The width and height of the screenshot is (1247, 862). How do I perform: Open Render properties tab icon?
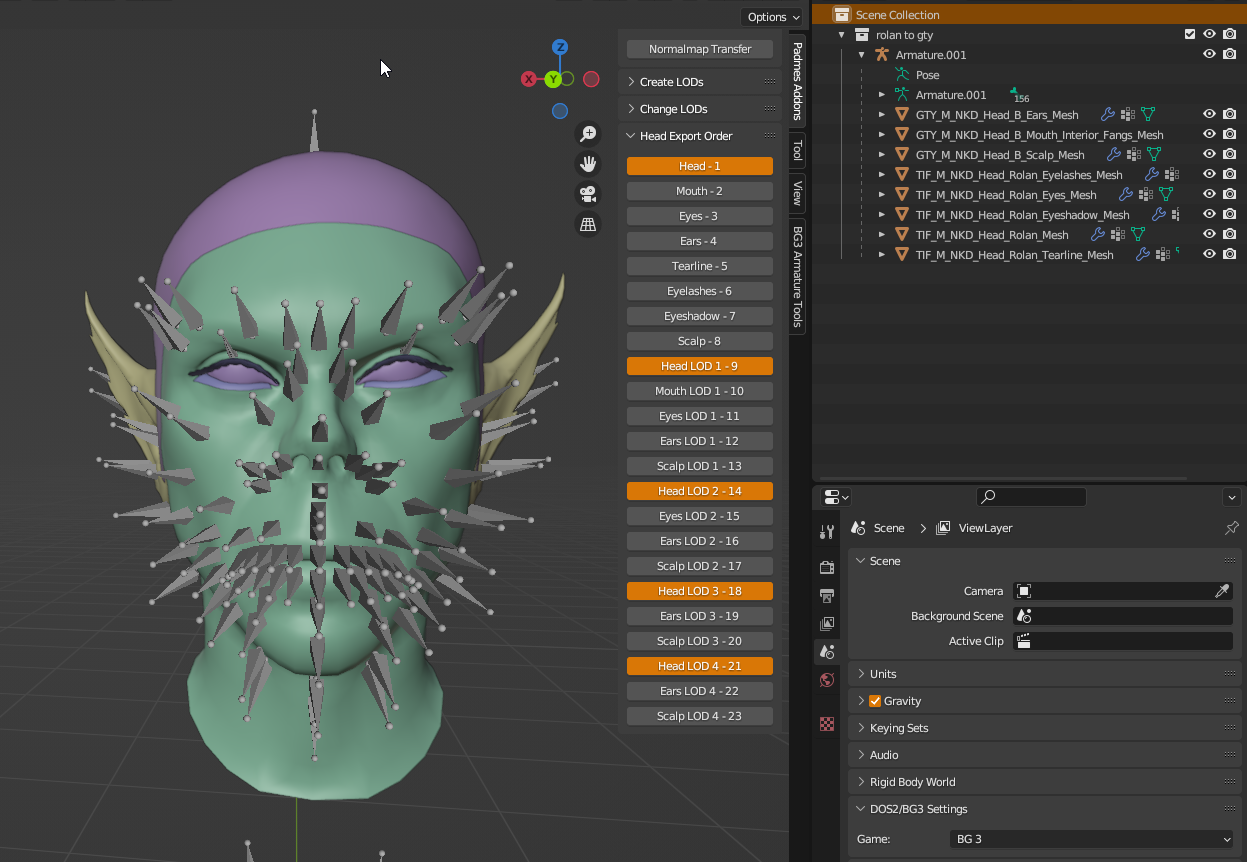coord(827,567)
